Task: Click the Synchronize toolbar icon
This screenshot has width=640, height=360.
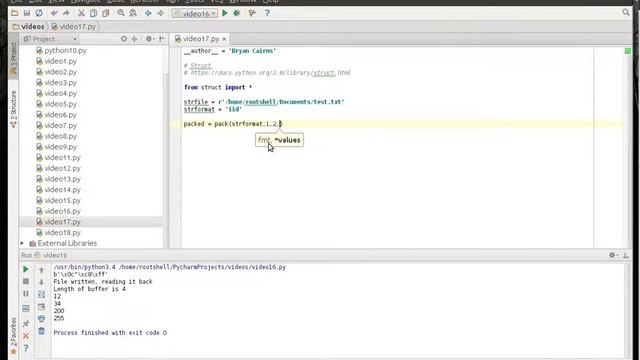Action: 39,13
